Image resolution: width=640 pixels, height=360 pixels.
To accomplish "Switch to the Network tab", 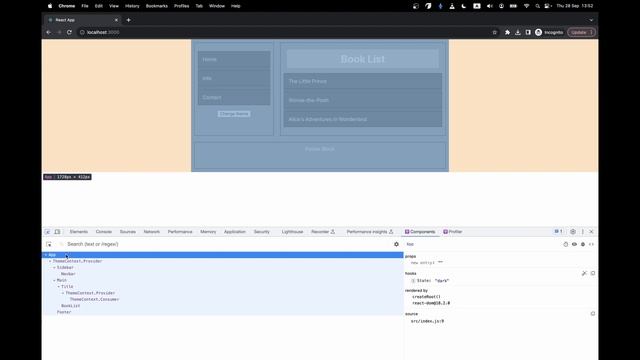I will pyautogui.click(x=151, y=232).
